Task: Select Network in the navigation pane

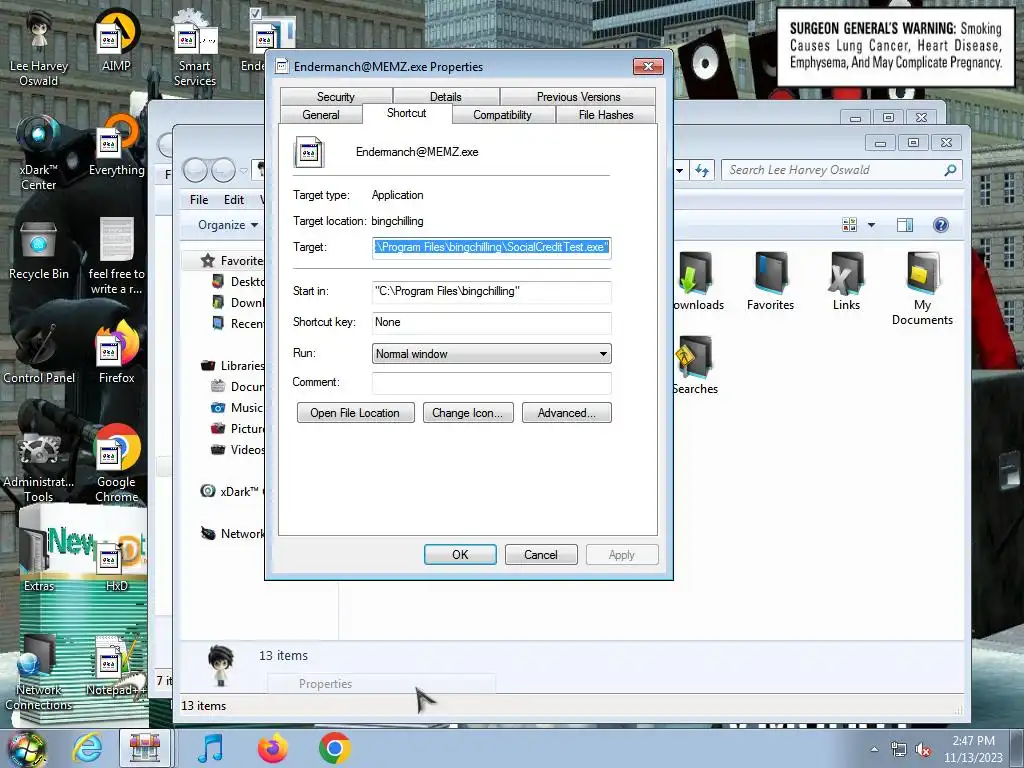Action: pos(232,534)
